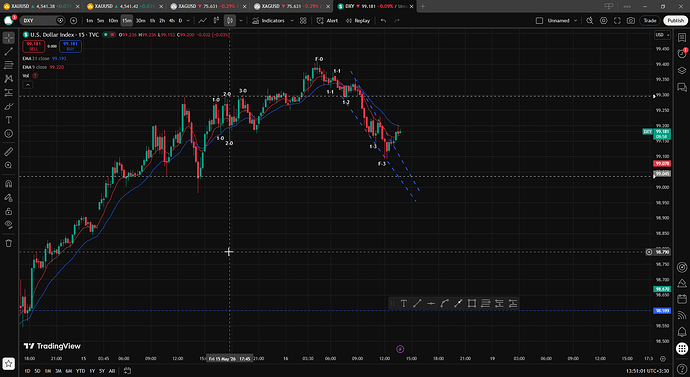Create an Alert from toolbar

tap(327, 21)
